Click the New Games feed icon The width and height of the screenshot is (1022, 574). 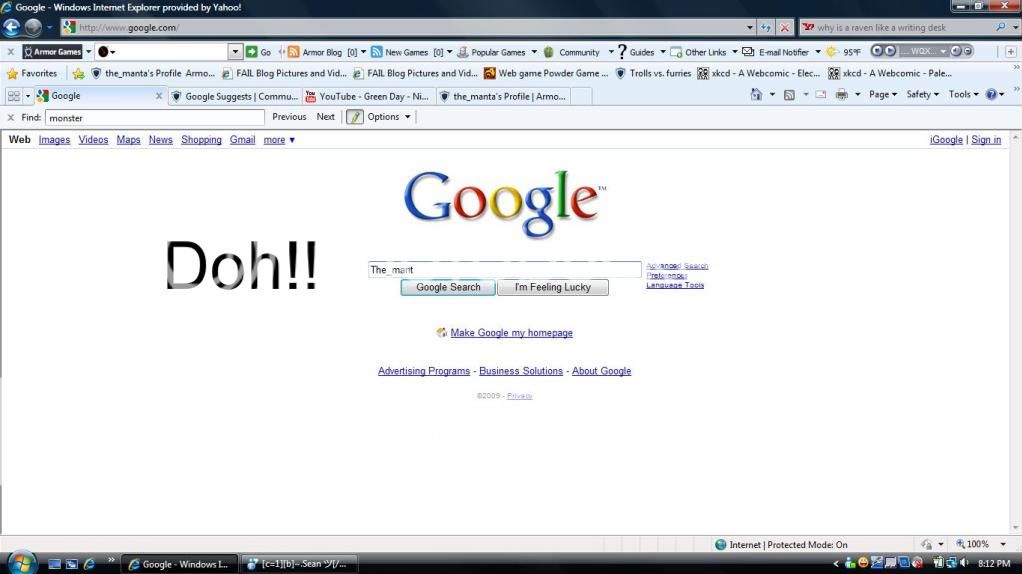tap(376, 51)
